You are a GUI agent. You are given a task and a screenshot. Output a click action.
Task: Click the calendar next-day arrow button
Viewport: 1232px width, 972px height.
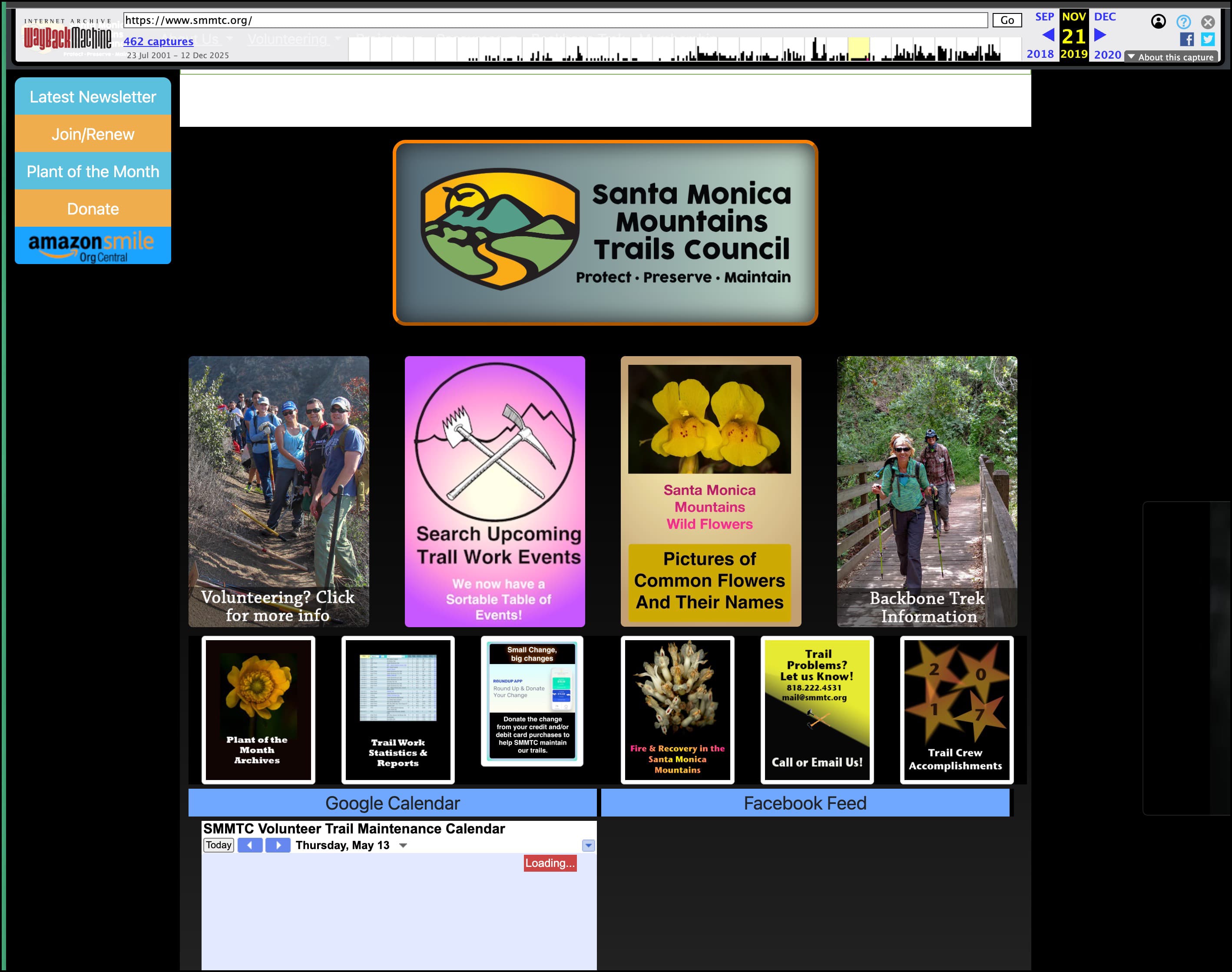[278, 845]
